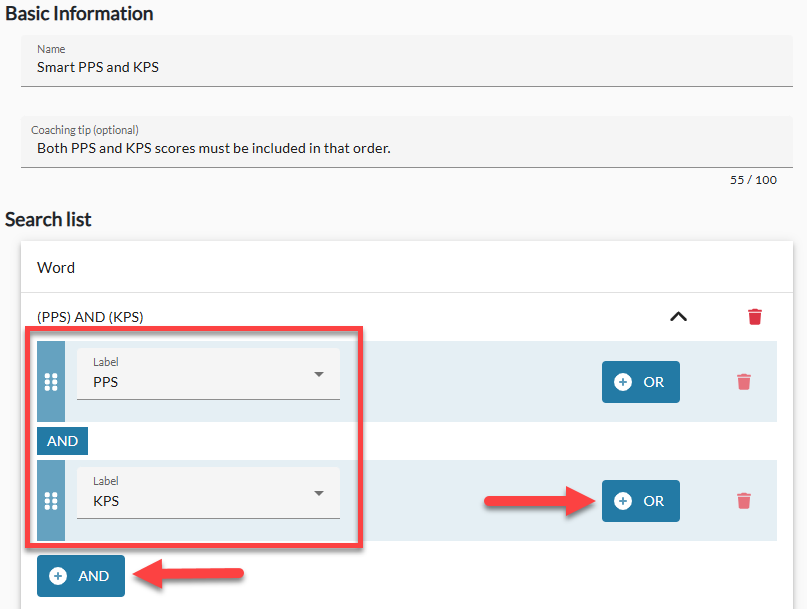
Task: Open the Label combo box showing KPS
Action: point(208,493)
